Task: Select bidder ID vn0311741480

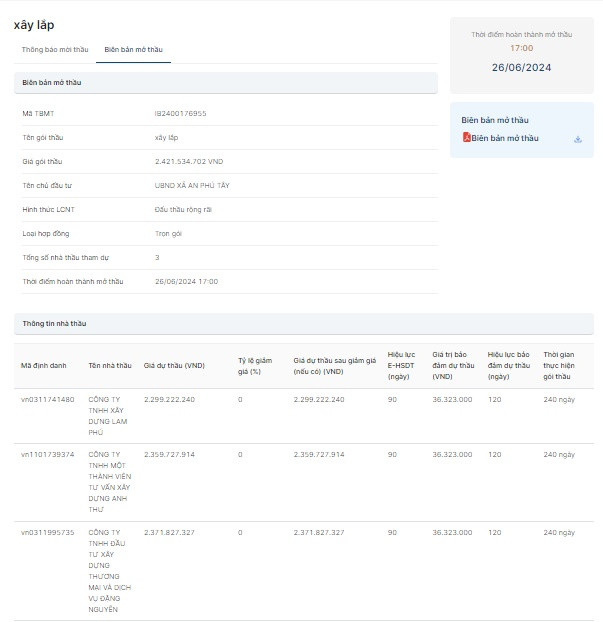Action: 48,399
